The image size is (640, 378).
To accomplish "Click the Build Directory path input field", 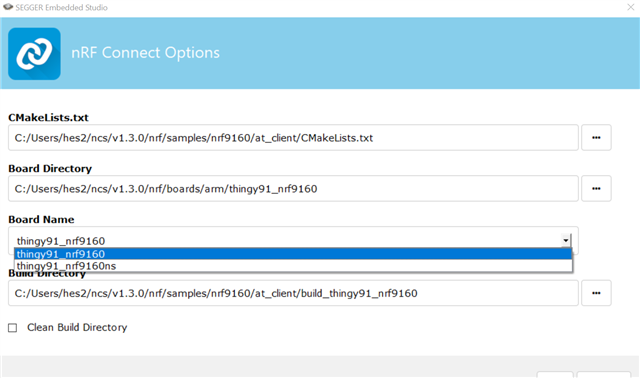I will click(293, 293).
